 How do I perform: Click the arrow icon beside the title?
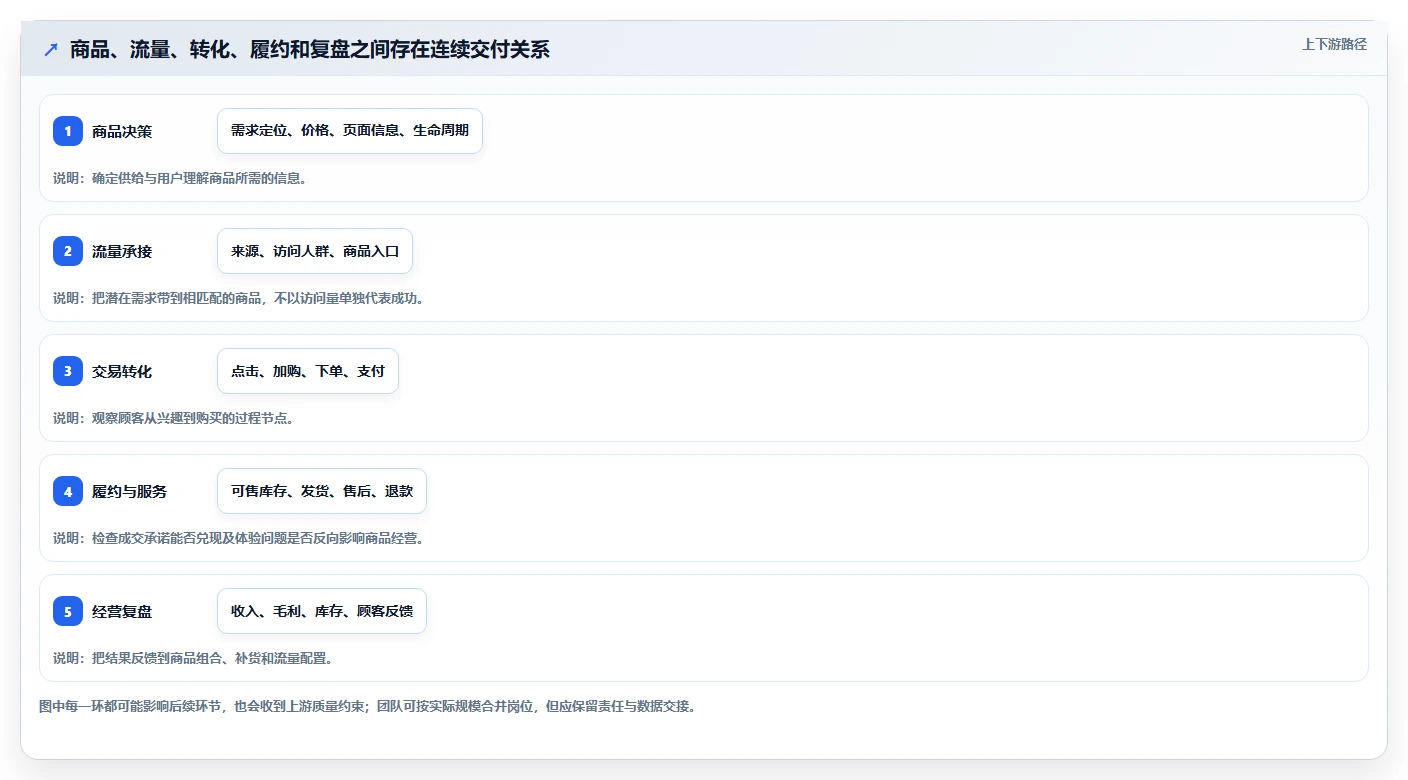pos(51,50)
